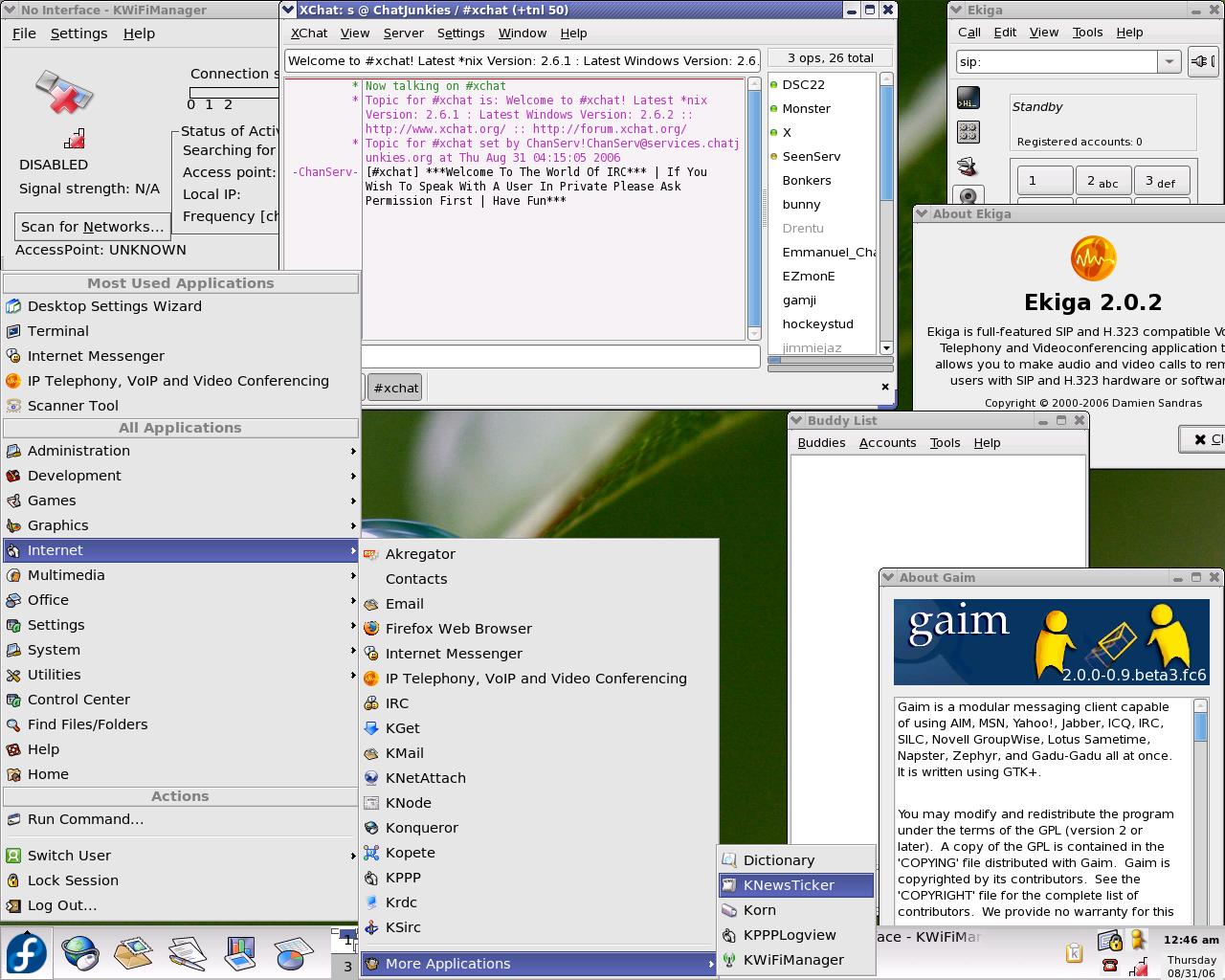Screen dimensions: 1225x980
Task: Select KNewsTicker in More Applications submenu
Action: 796,885
